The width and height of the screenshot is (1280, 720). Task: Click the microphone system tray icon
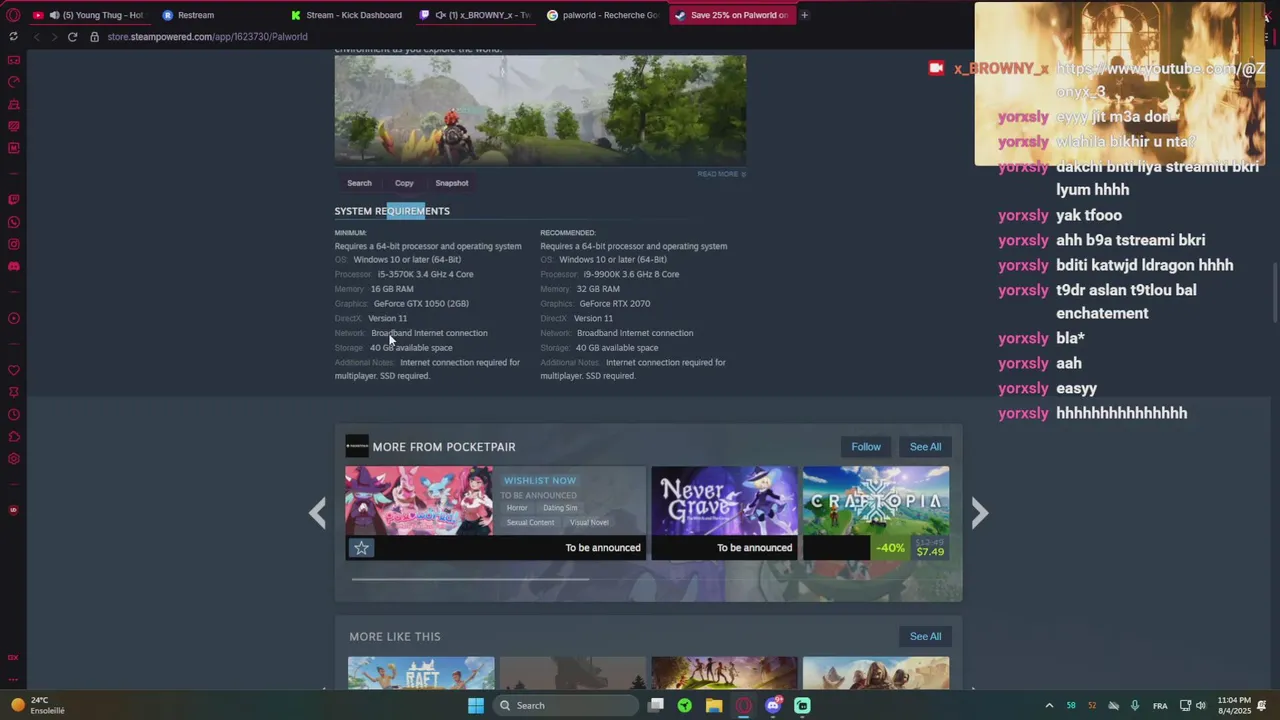[x=1134, y=706]
